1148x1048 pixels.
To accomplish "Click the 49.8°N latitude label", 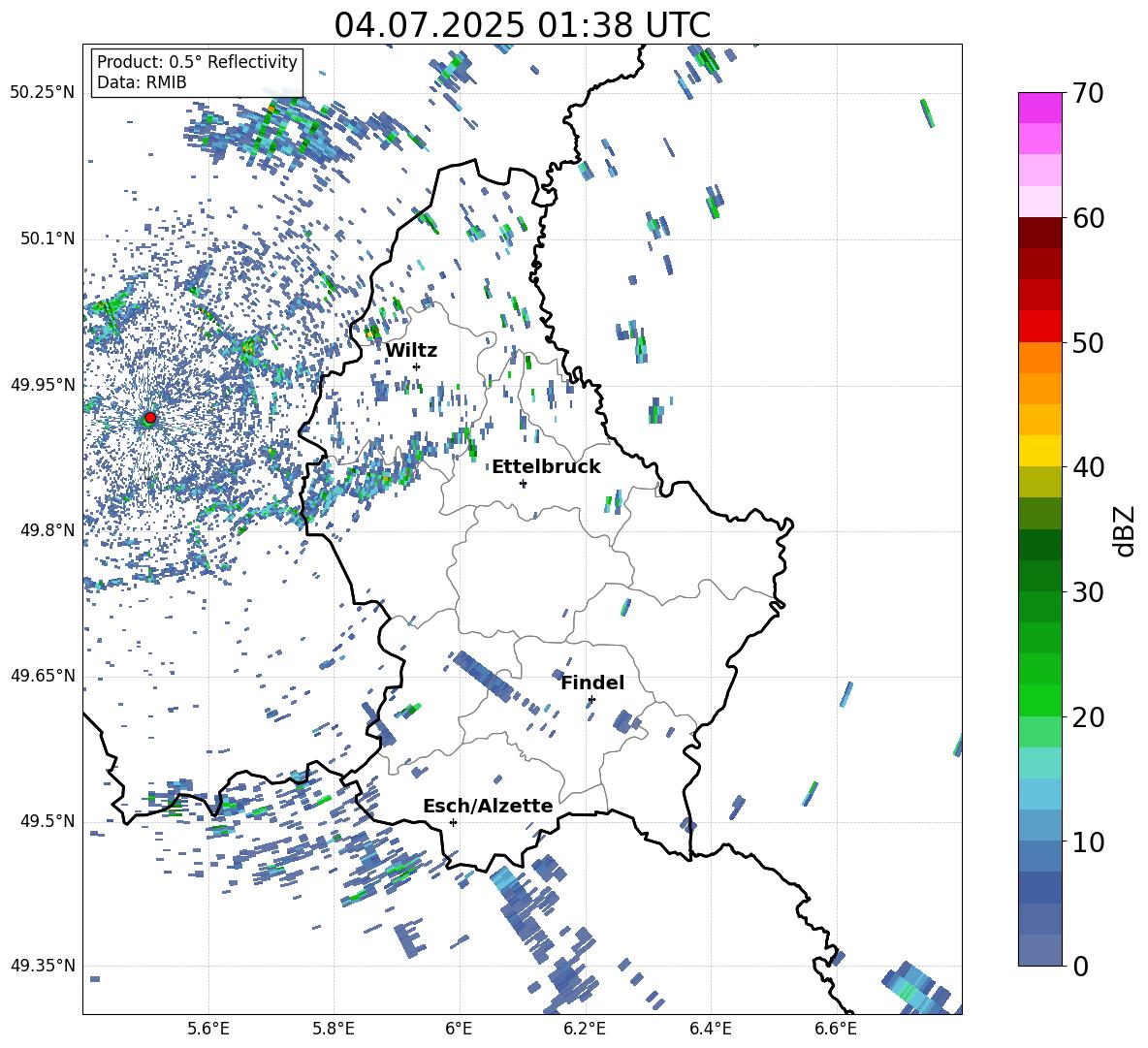I will pos(48,530).
